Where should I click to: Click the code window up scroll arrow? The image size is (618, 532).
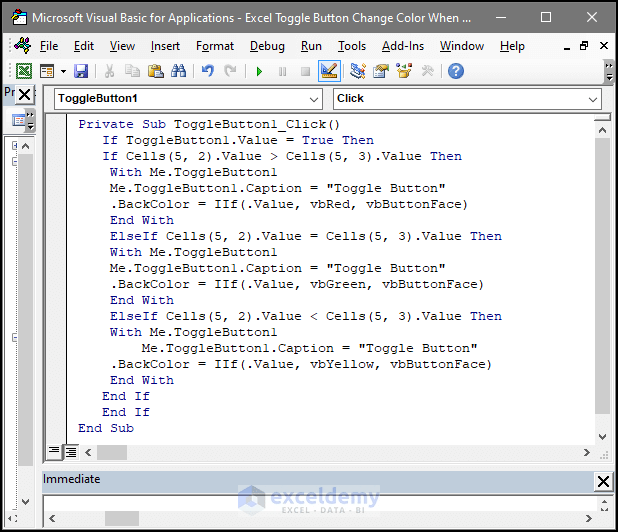pyautogui.click(x=602, y=130)
